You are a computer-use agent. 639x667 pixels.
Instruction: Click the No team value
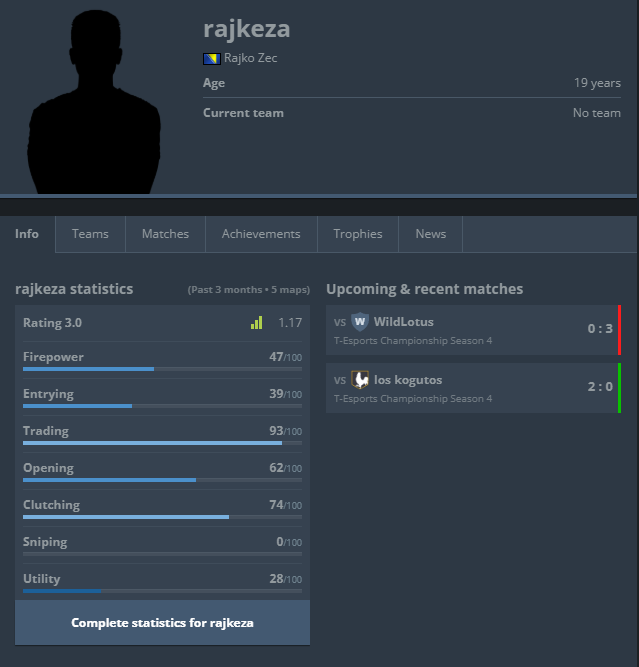597,113
